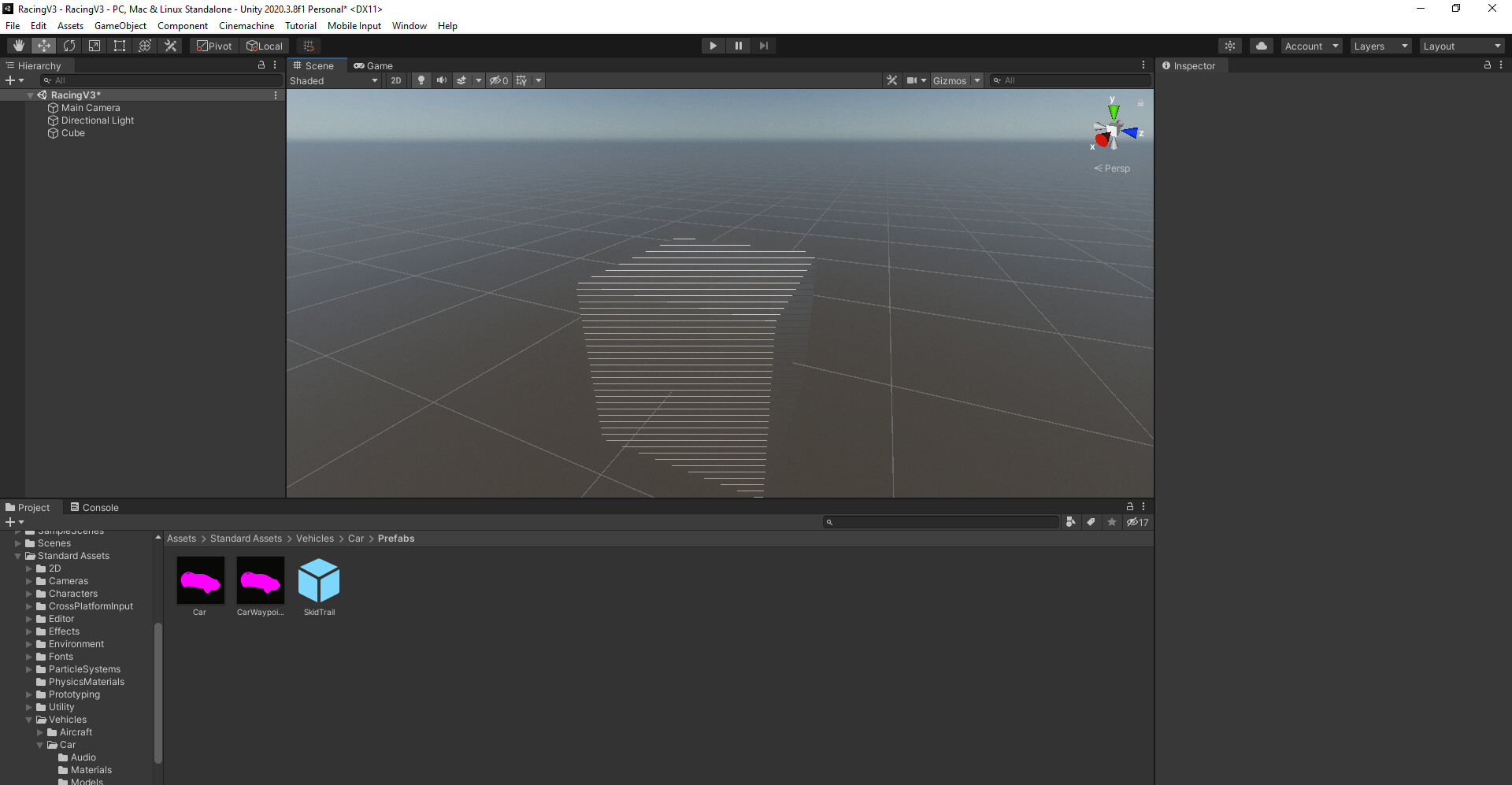Switch Local handle orientation to Global
Viewport: 1512px width, 785px height.
coord(265,45)
